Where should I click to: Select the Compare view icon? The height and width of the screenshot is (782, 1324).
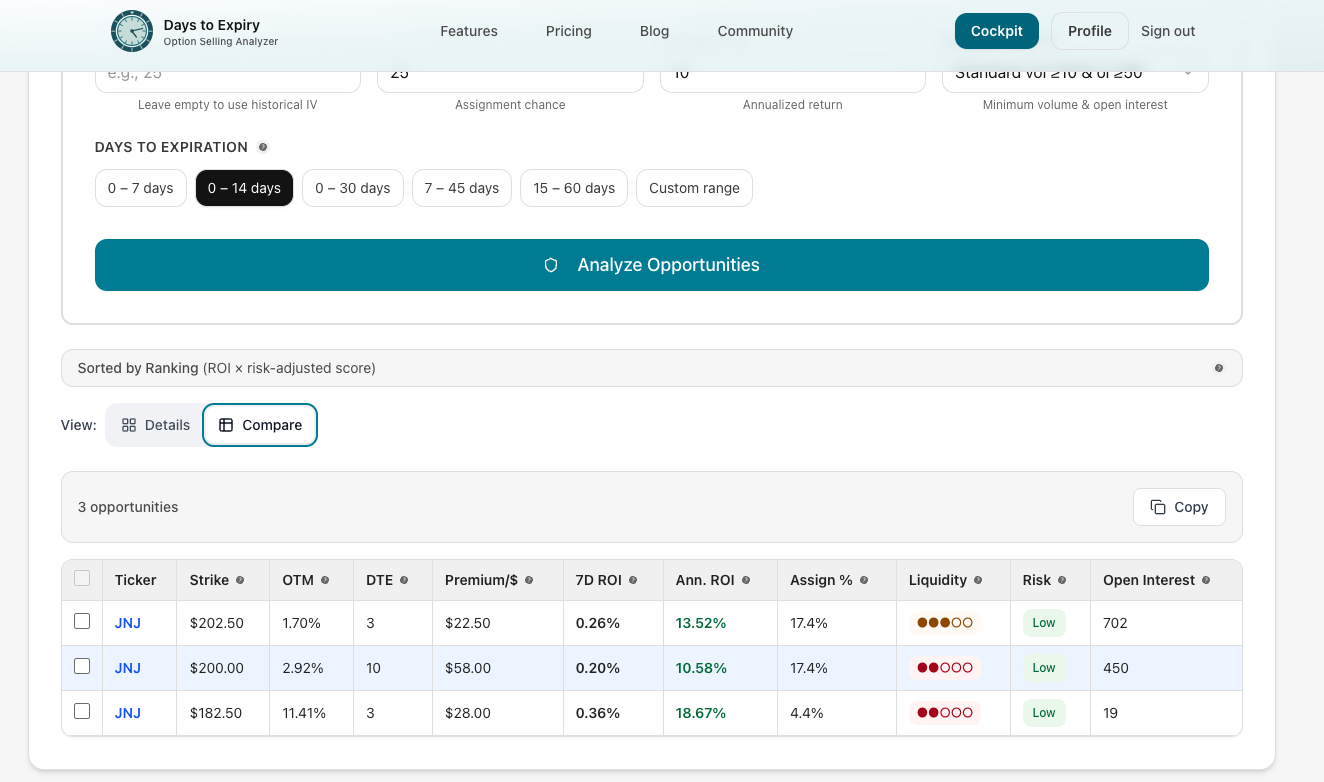(228, 424)
